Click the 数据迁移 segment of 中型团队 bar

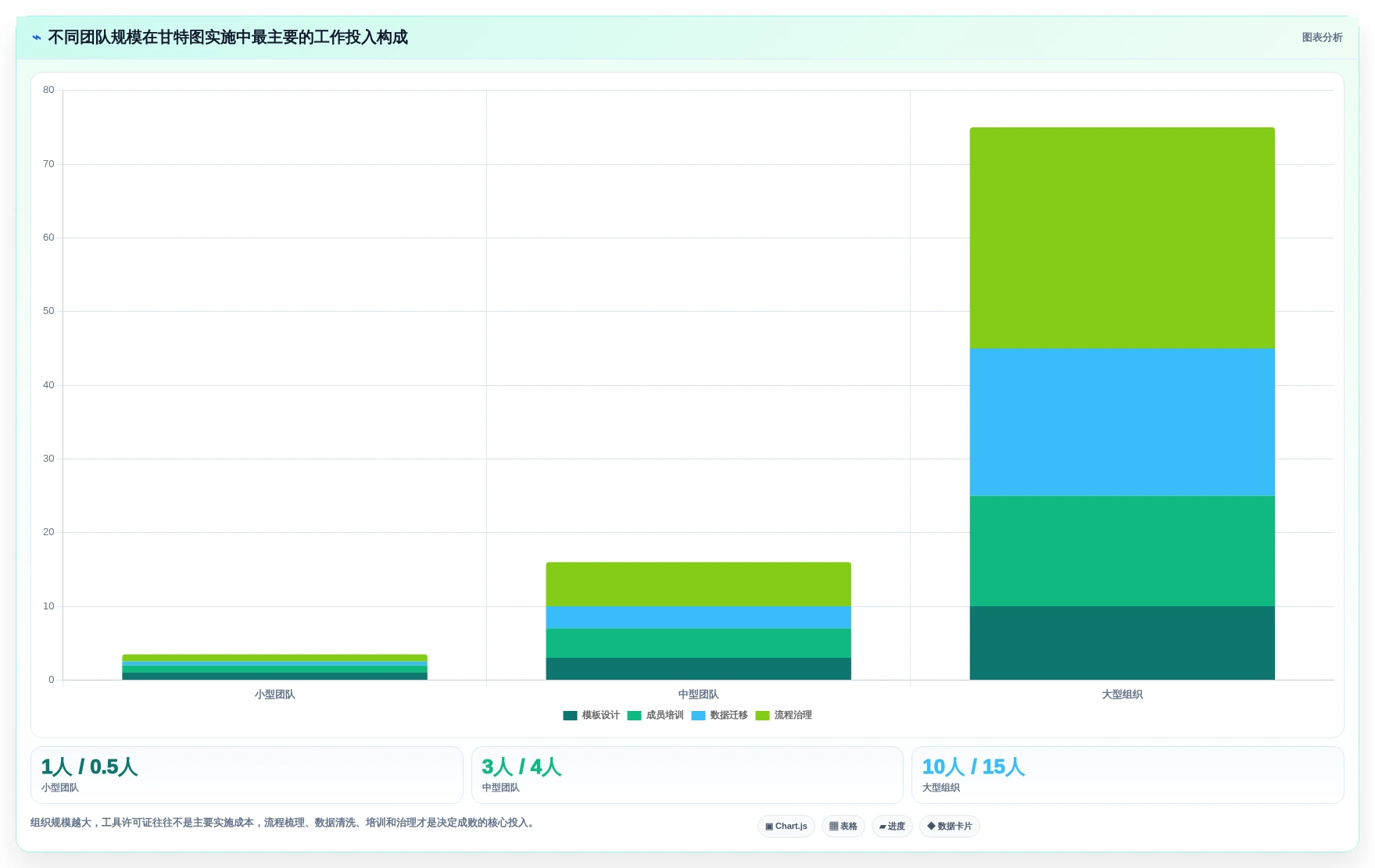(x=698, y=617)
